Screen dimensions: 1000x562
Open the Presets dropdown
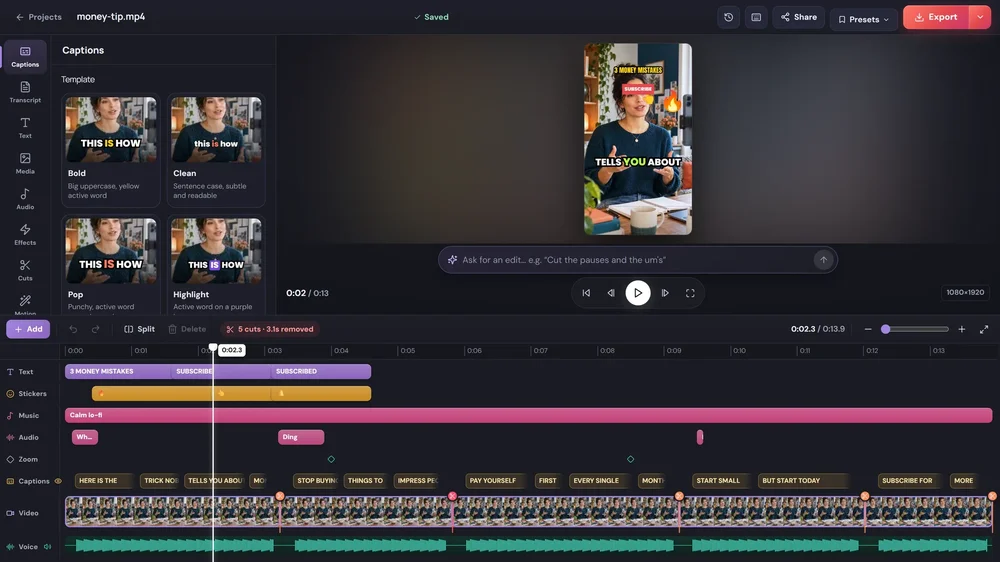pyautogui.click(x=864, y=19)
